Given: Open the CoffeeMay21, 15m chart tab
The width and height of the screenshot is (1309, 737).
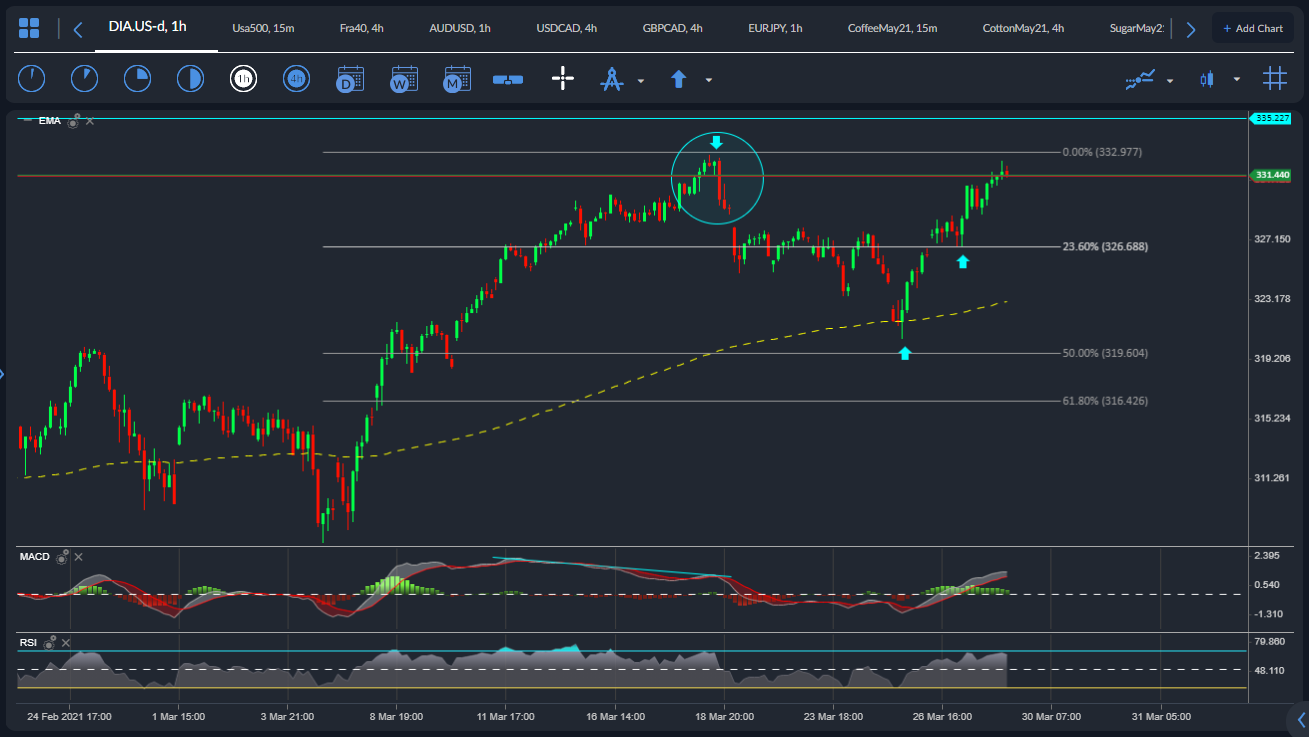Looking at the screenshot, I should point(892,28).
